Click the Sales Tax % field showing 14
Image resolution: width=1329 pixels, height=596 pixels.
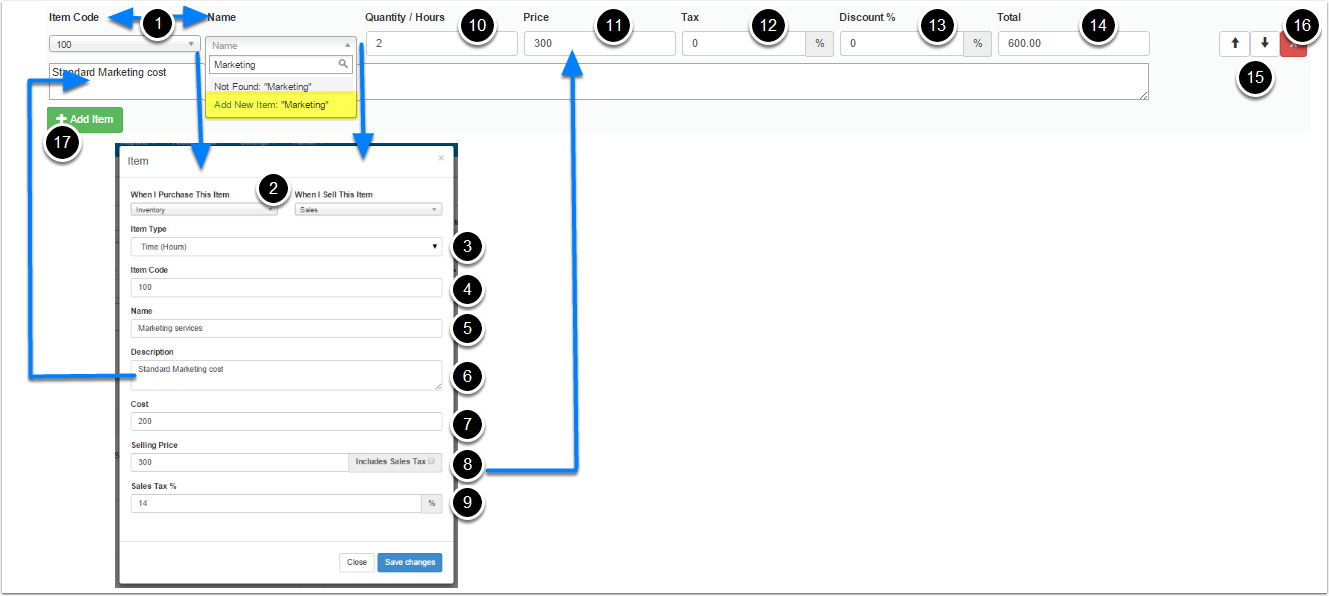276,503
